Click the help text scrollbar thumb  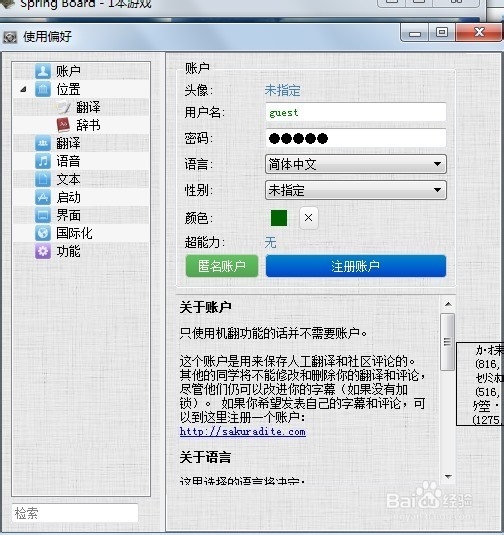[447, 342]
